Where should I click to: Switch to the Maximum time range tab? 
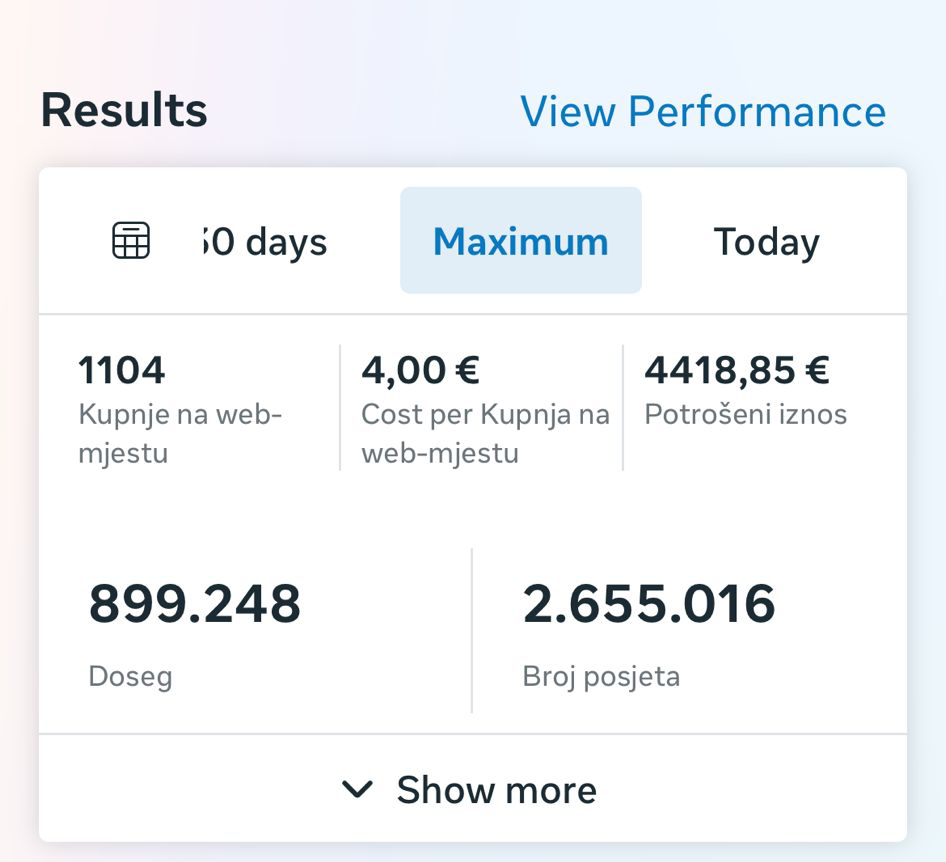coord(520,241)
